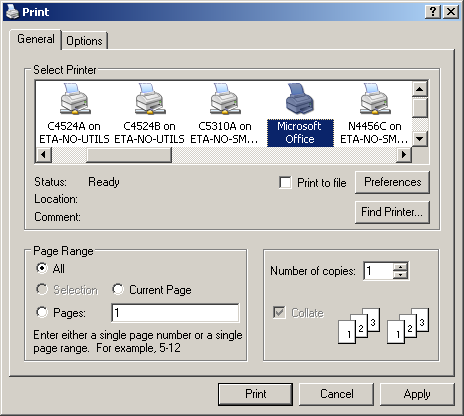Select the N4456C network printer icon
464x416 pixels.
click(375, 99)
